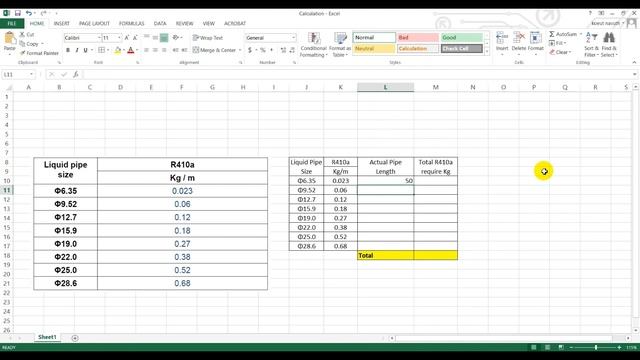The width and height of the screenshot is (640, 360).
Task: Click Merge & Center
Action: point(215,50)
